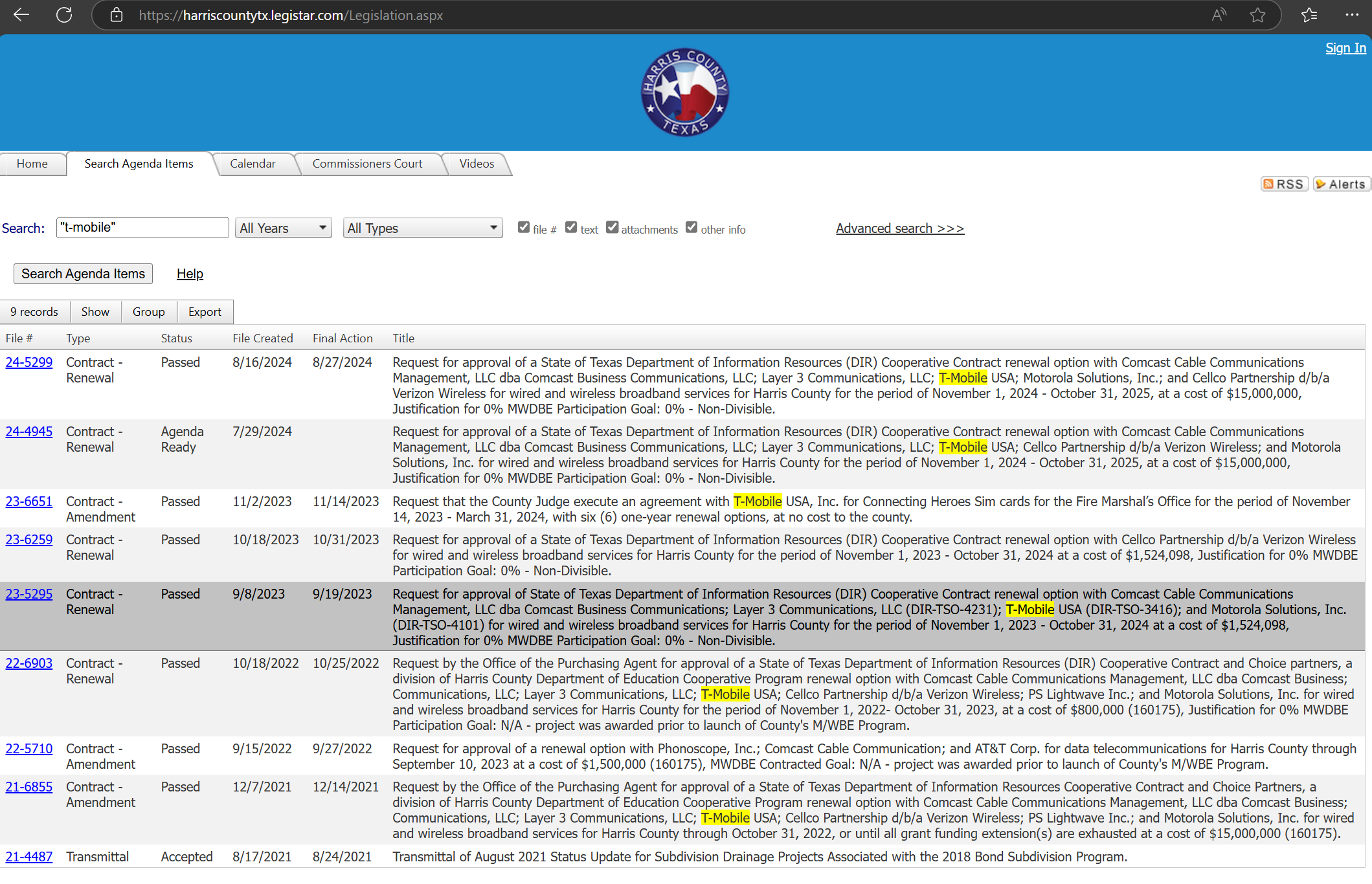Toggle the attachments checkbox
1372x884 pixels.
pos(613,227)
